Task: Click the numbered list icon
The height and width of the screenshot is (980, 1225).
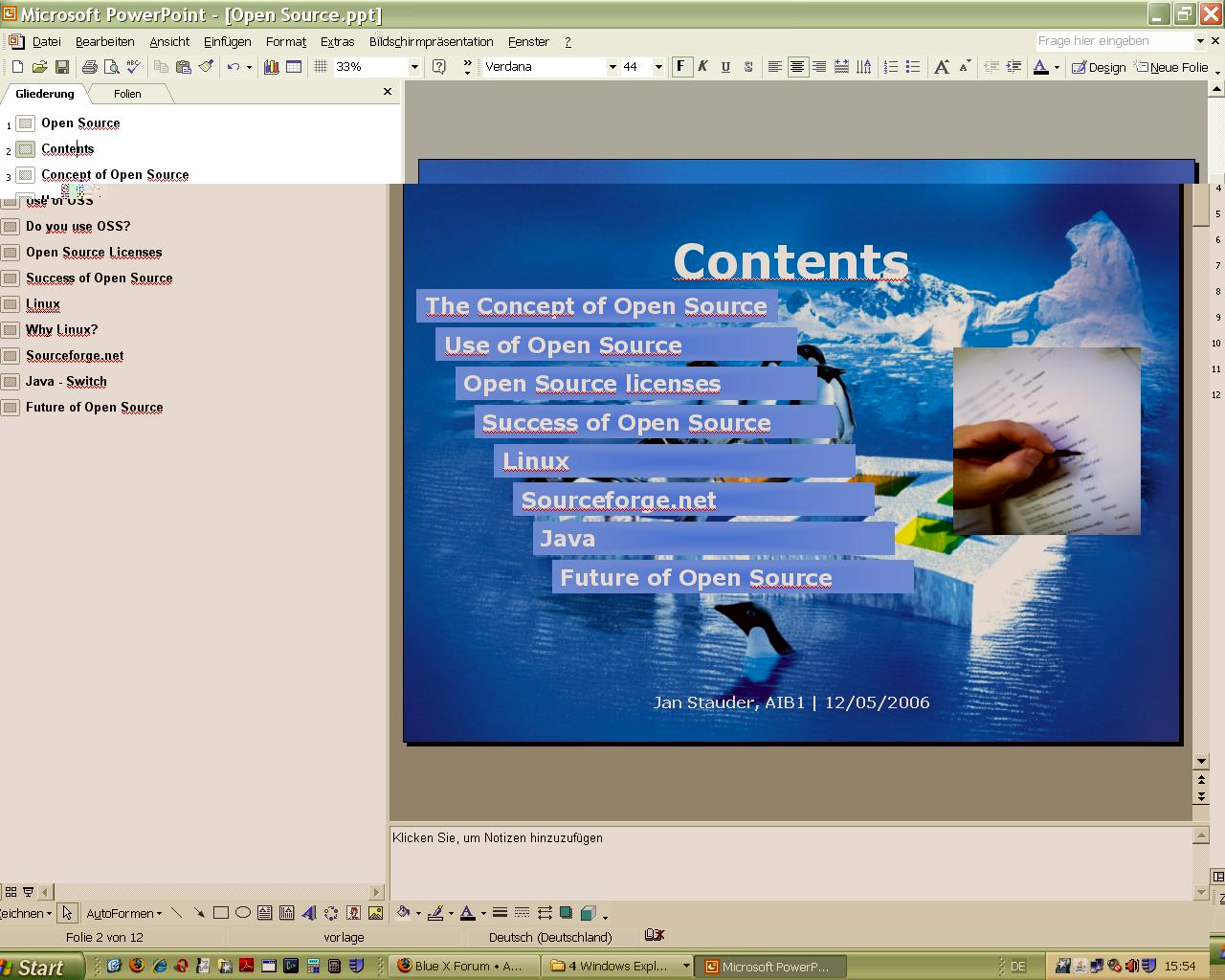Action: tap(890, 67)
